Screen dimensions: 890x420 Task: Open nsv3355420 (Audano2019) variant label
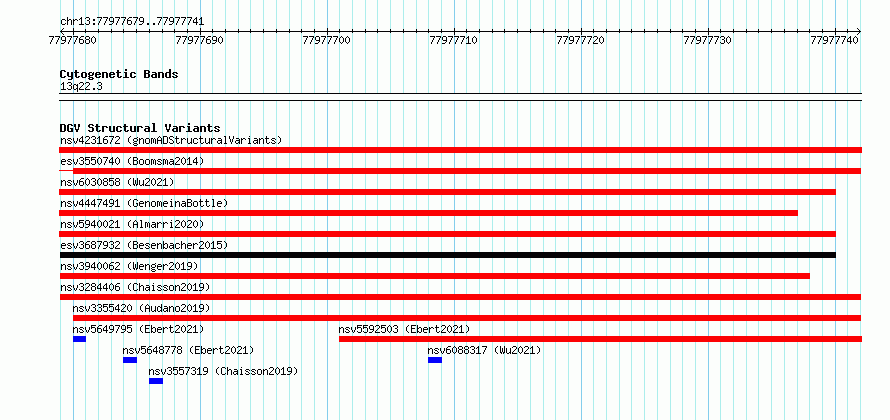point(141,308)
